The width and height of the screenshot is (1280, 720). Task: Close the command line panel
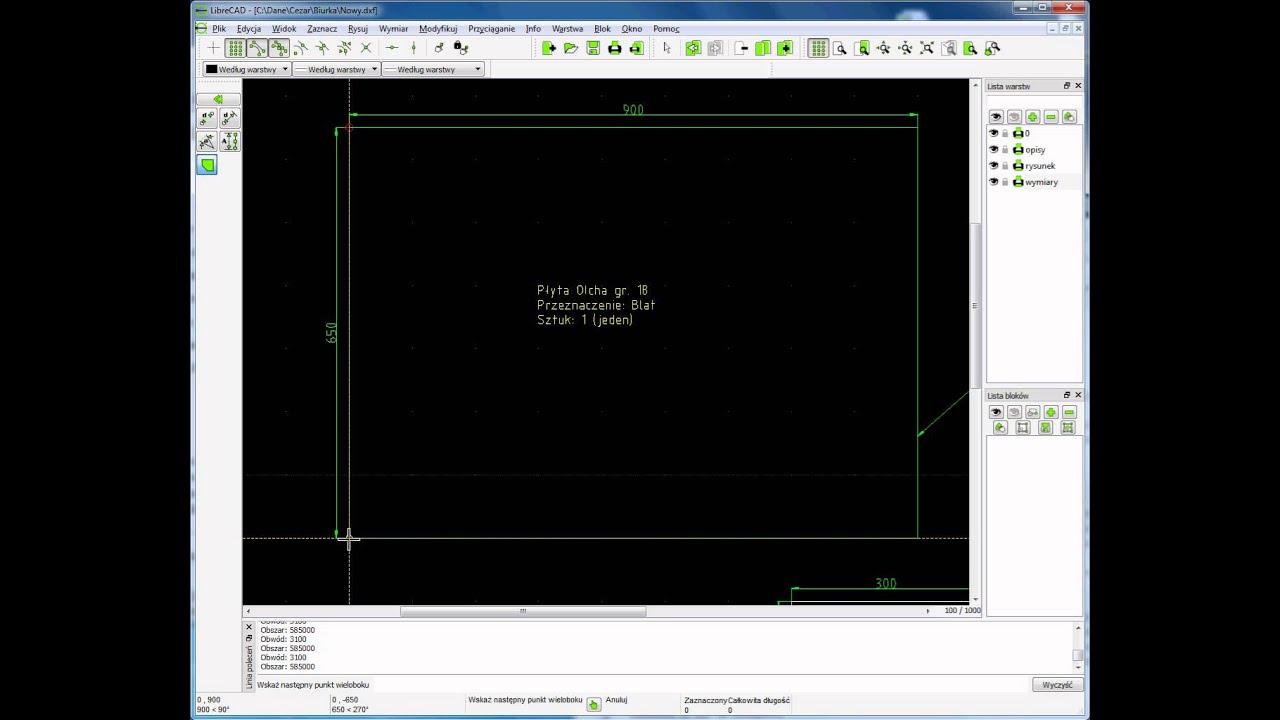click(249, 627)
